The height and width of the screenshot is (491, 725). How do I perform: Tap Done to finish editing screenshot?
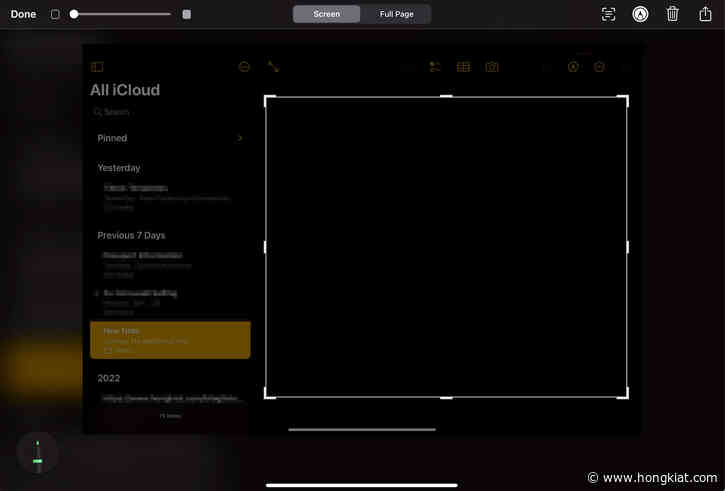[x=23, y=14]
